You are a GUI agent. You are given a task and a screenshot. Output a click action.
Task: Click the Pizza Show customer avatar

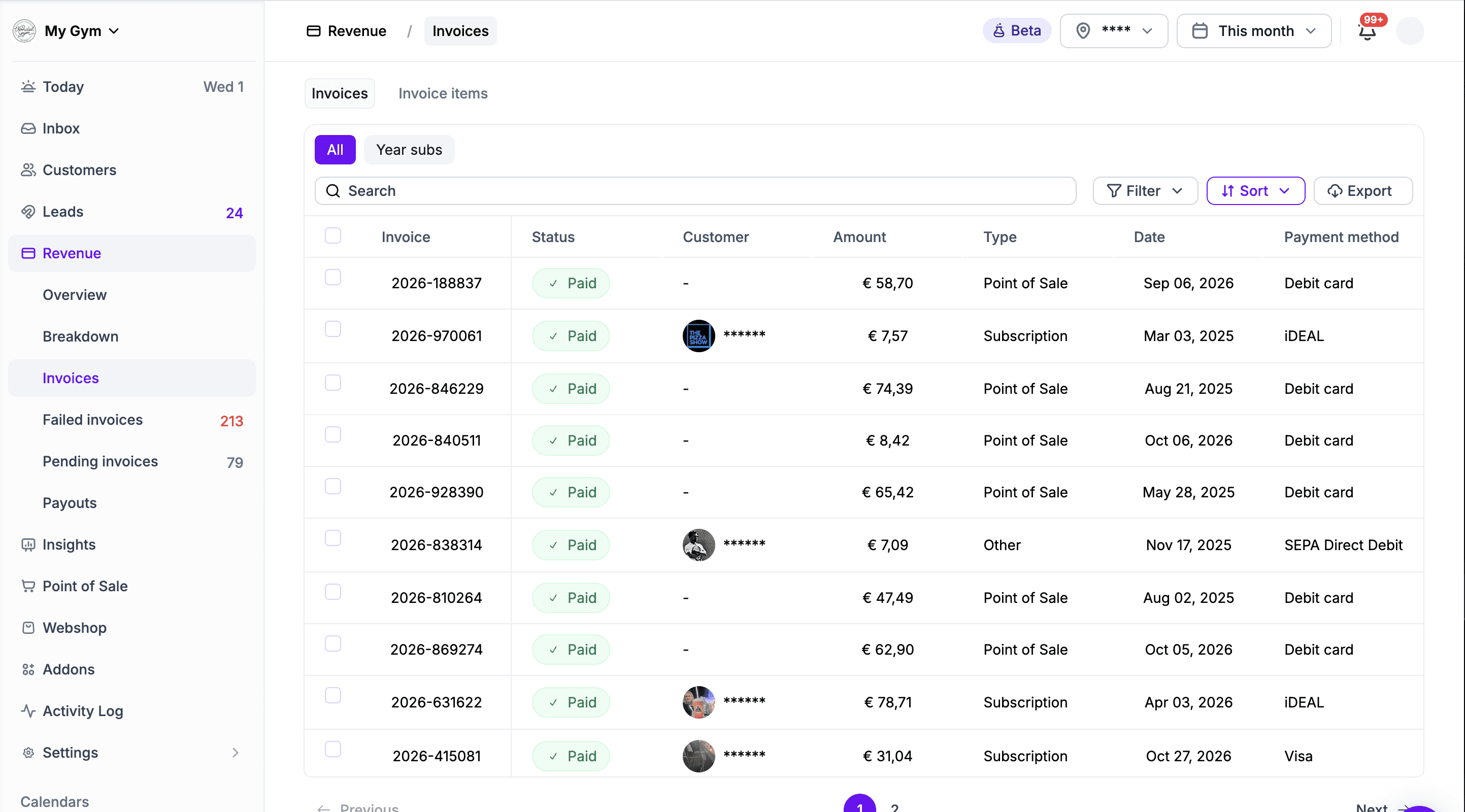tap(698, 336)
